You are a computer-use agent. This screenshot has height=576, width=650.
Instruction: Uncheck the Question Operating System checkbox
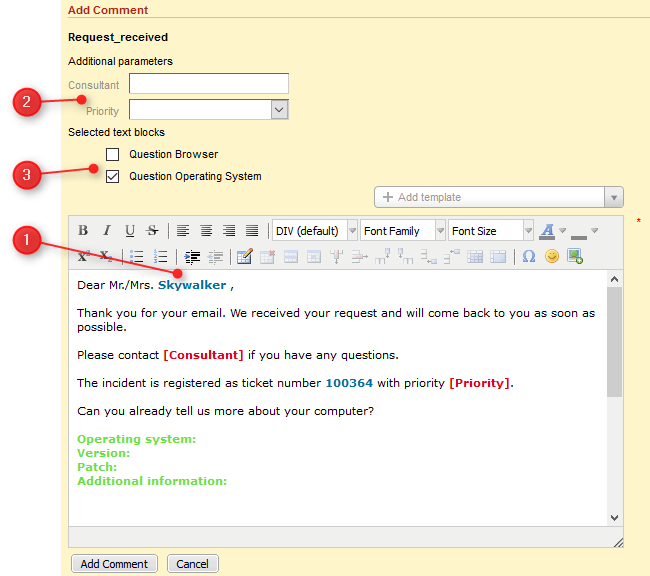coord(113,177)
